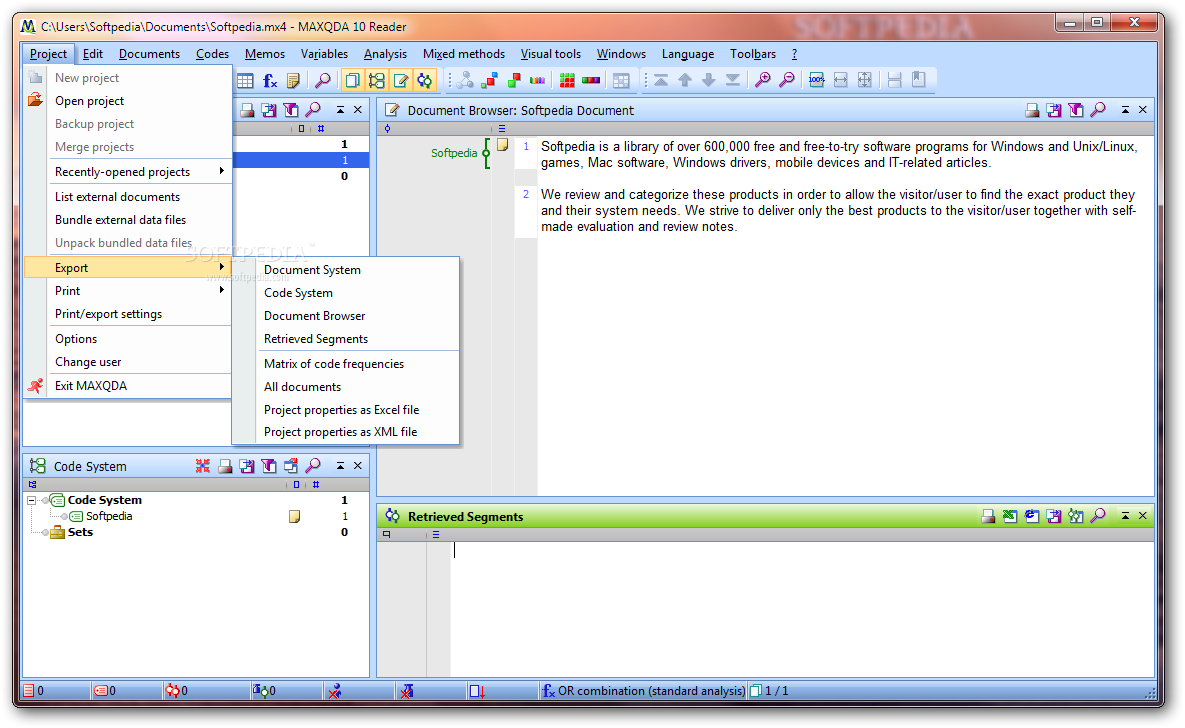Image resolution: width=1185 pixels, height=728 pixels.
Task: Undock the Document Browser panel using the arrow button
Action: pos(1125,110)
